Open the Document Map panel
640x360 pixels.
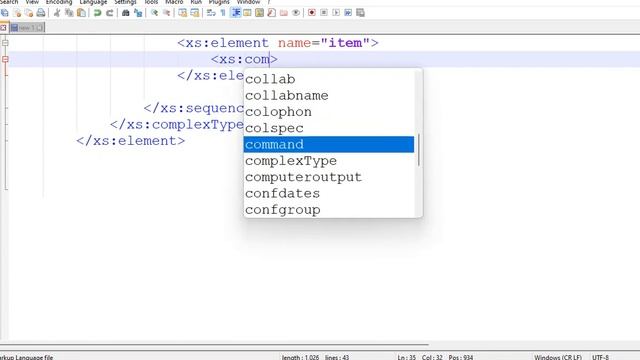click(x=259, y=13)
